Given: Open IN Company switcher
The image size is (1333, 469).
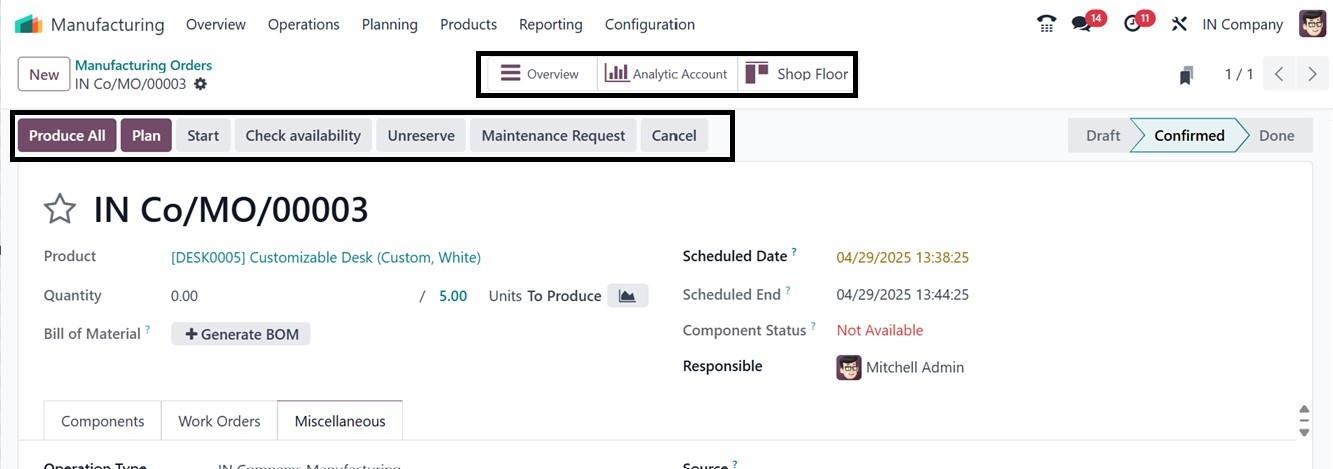Looking at the screenshot, I should coord(1242,24).
